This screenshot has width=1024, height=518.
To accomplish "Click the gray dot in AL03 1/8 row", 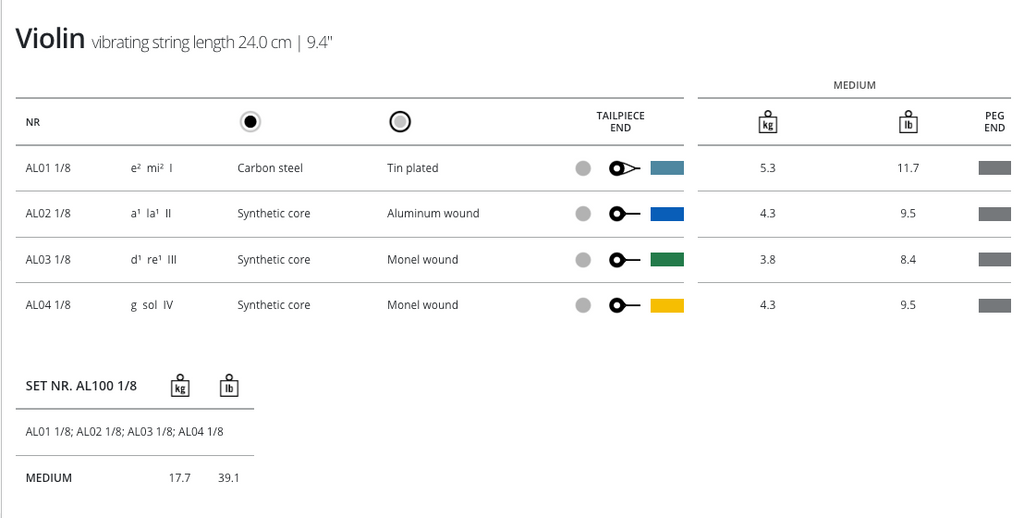I will pyautogui.click(x=583, y=260).
